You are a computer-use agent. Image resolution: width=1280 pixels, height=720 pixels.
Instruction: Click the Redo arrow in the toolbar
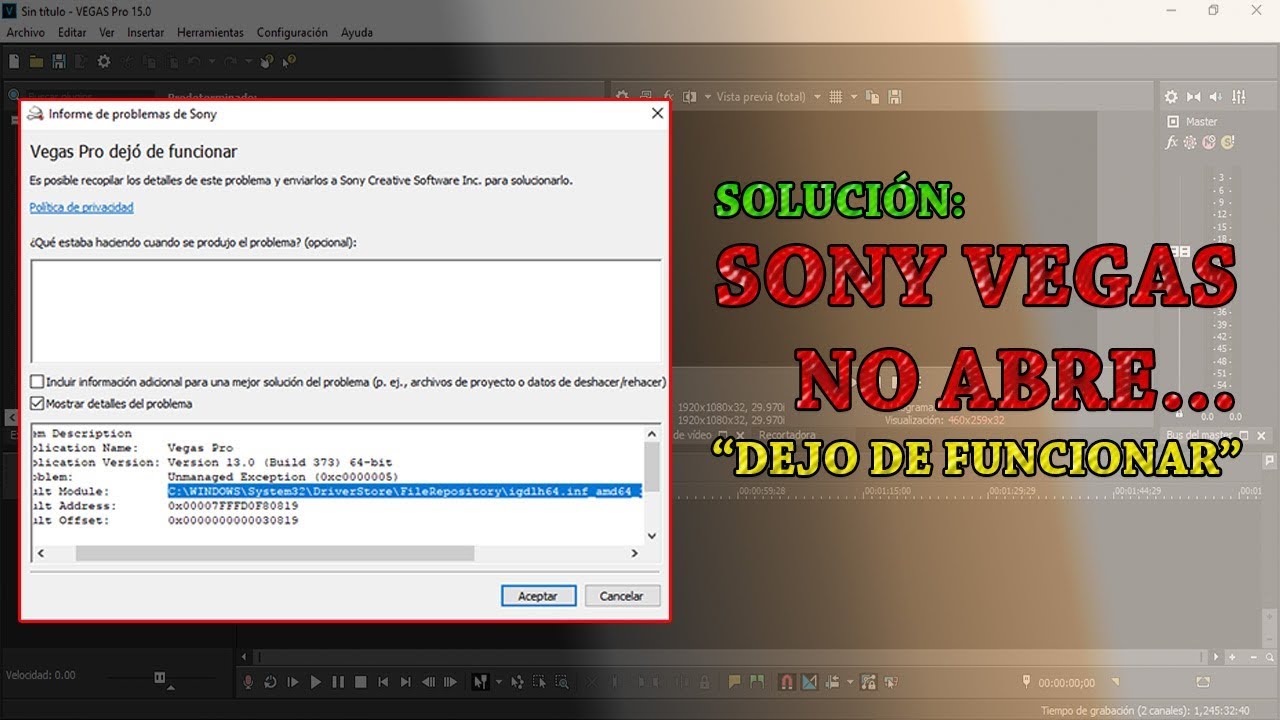(x=229, y=61)
